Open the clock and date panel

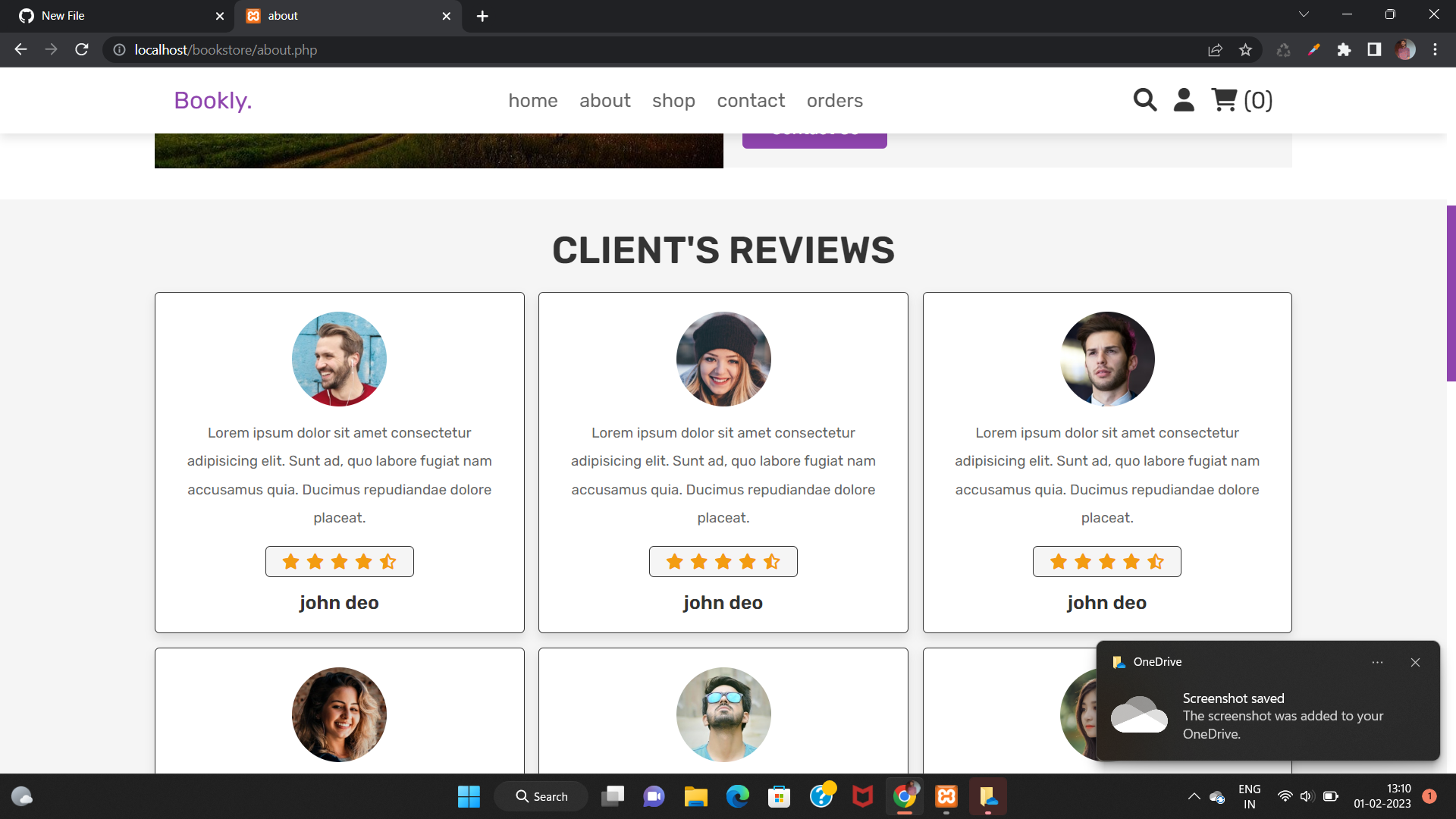1382,796
